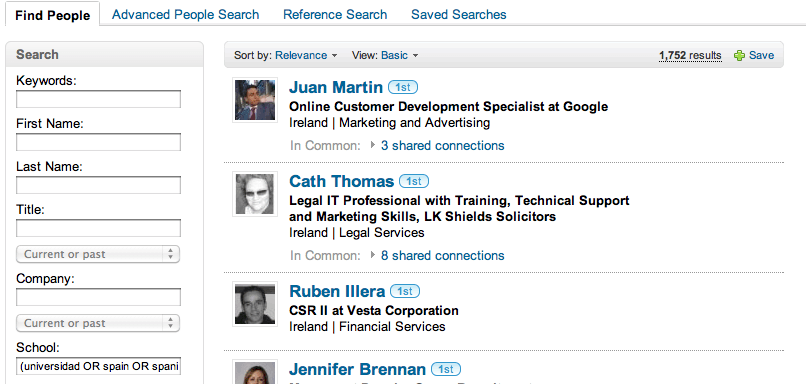
Task: Click the 1st degree badge beside Jennifer Brennan
Action: 446,369
